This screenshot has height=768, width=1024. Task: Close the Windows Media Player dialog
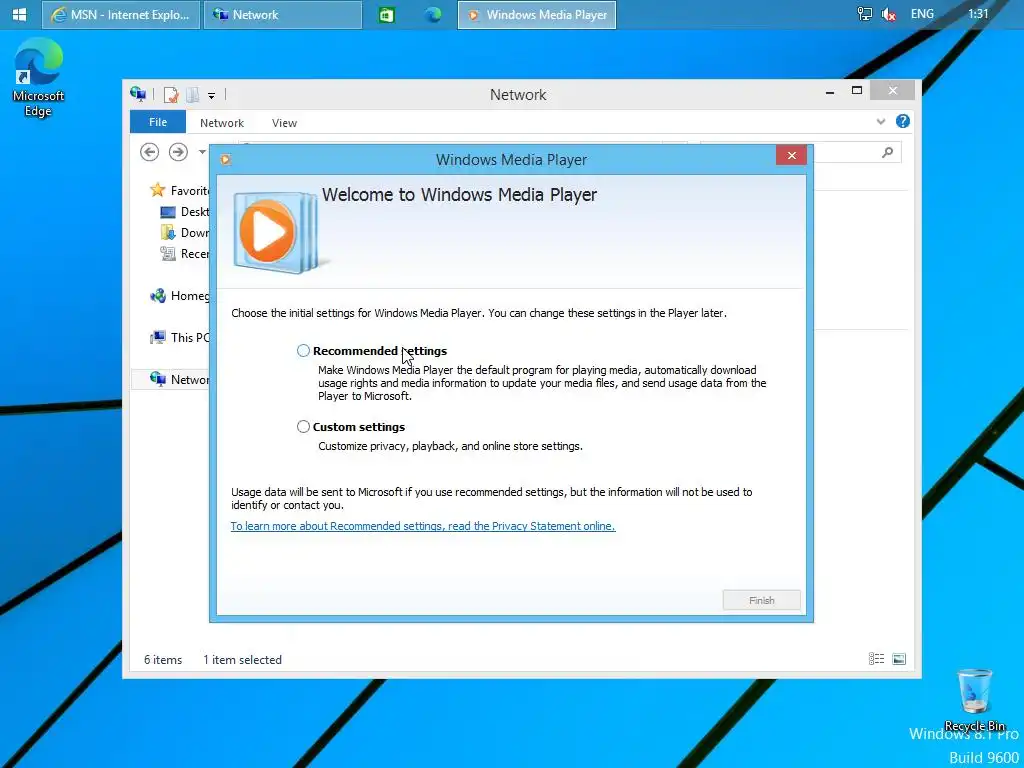pyautogui.click(x=792, y=155)
